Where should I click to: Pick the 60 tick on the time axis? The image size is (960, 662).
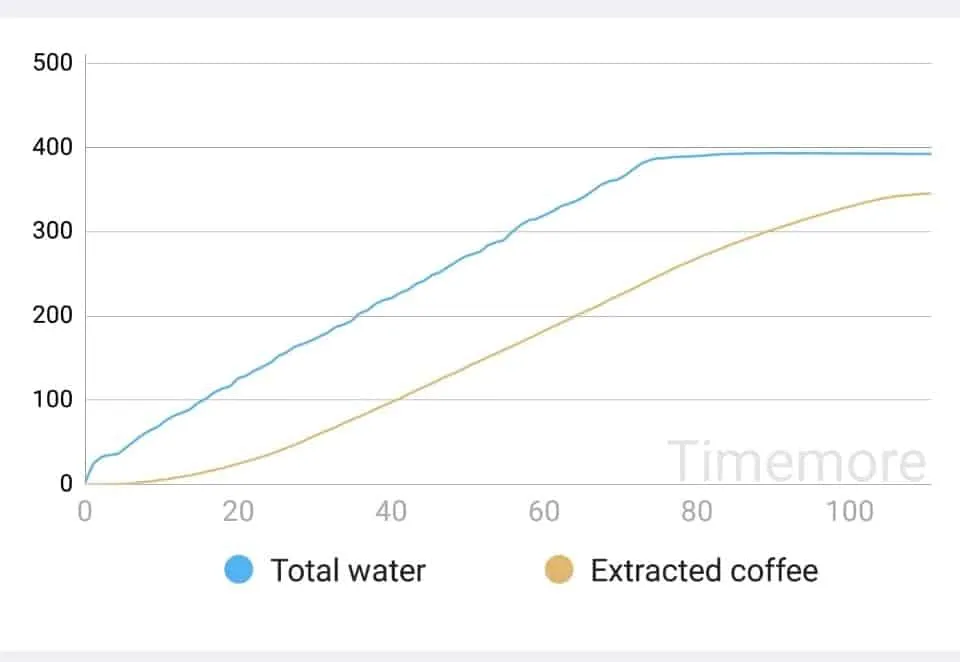[x=544, y=512]
